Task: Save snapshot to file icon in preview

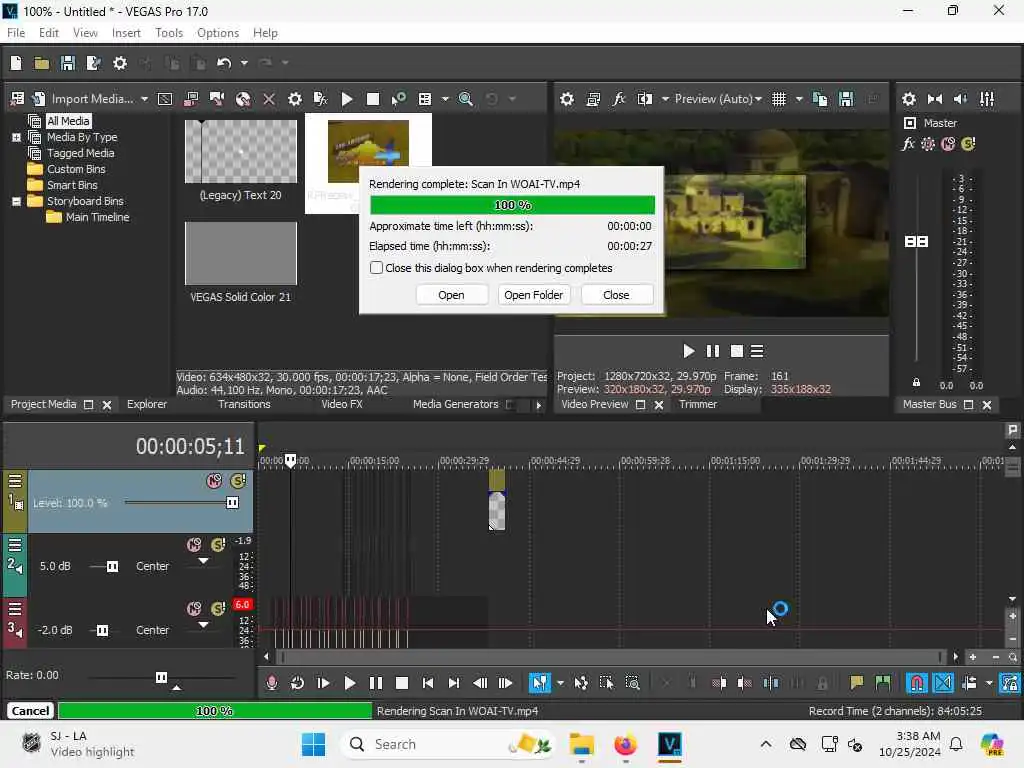Action: tap(846, 99)
